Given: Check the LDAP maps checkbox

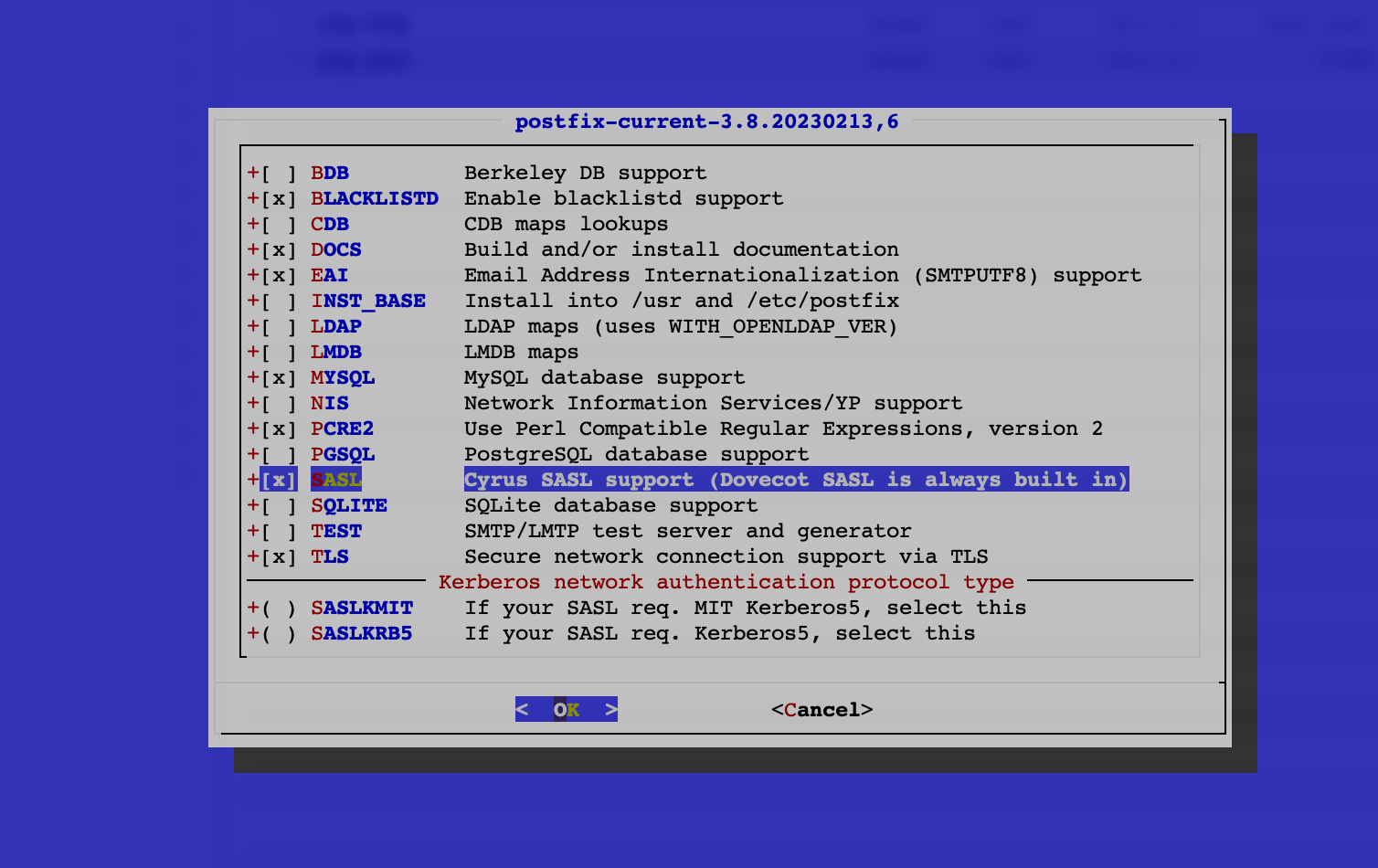Looking at the screenshot, I should click(x=279, y=327).
